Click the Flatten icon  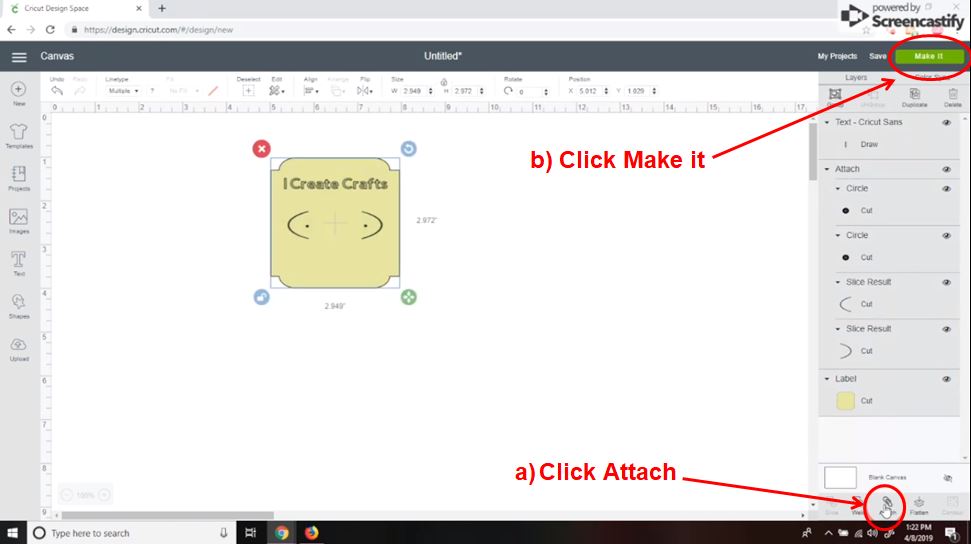click(919, 502)
